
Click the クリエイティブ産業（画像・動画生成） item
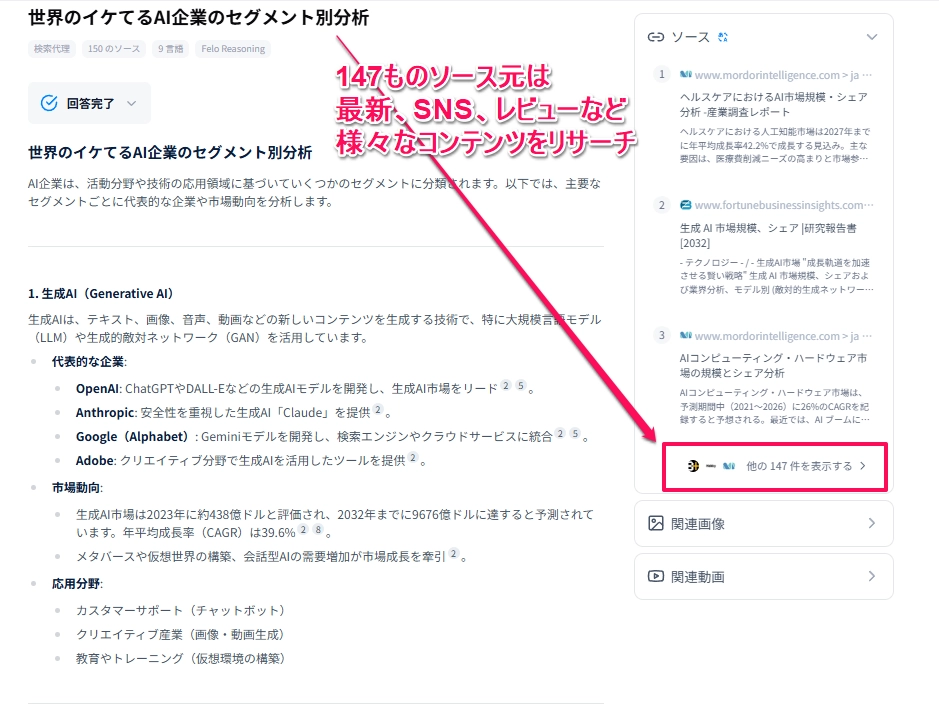tap(183, 635)
